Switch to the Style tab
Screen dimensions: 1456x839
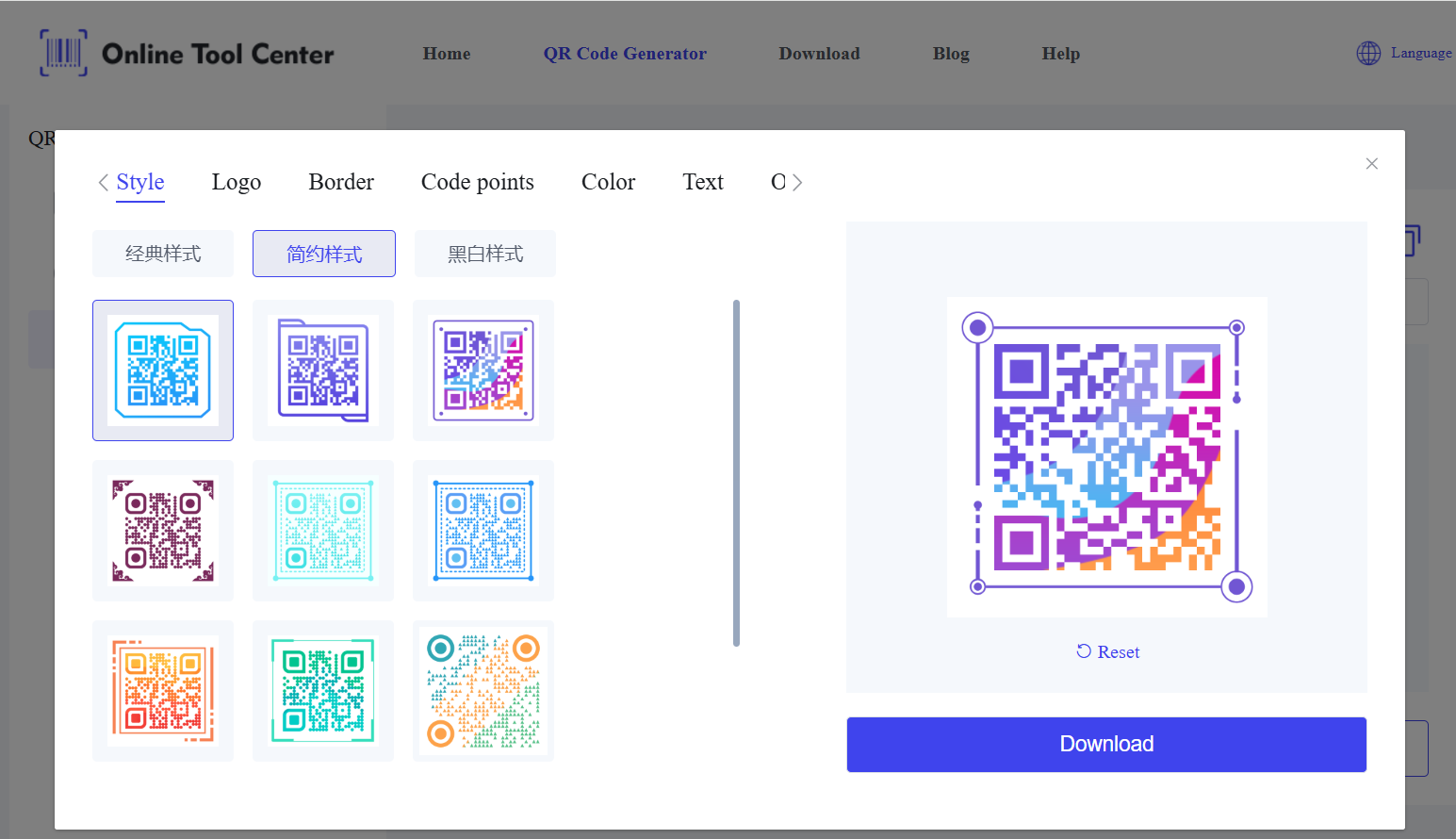click(140, 182)
